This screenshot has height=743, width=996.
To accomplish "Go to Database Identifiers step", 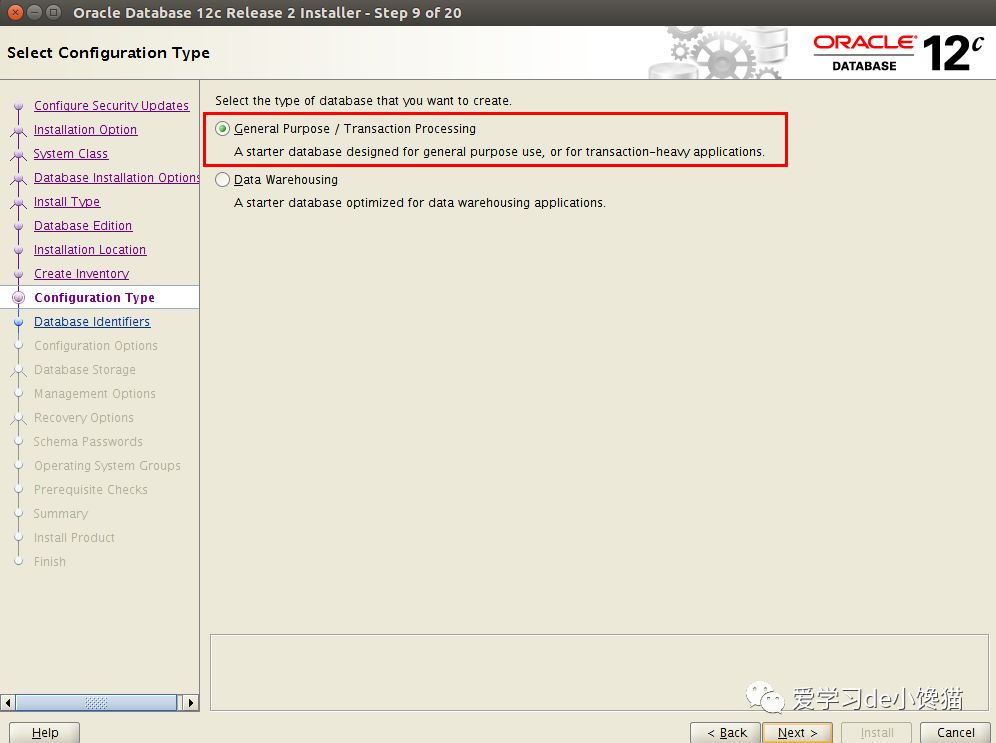I will click(91, 321).
